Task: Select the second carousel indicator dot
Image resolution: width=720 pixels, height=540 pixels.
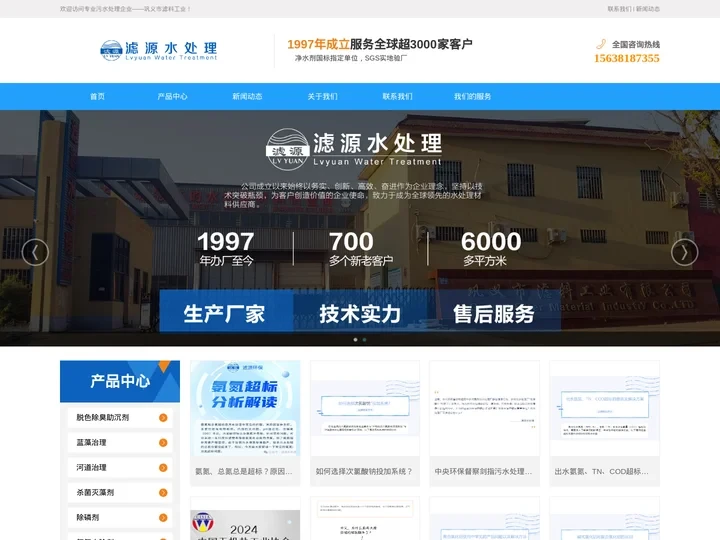Action: click(365, 340)
